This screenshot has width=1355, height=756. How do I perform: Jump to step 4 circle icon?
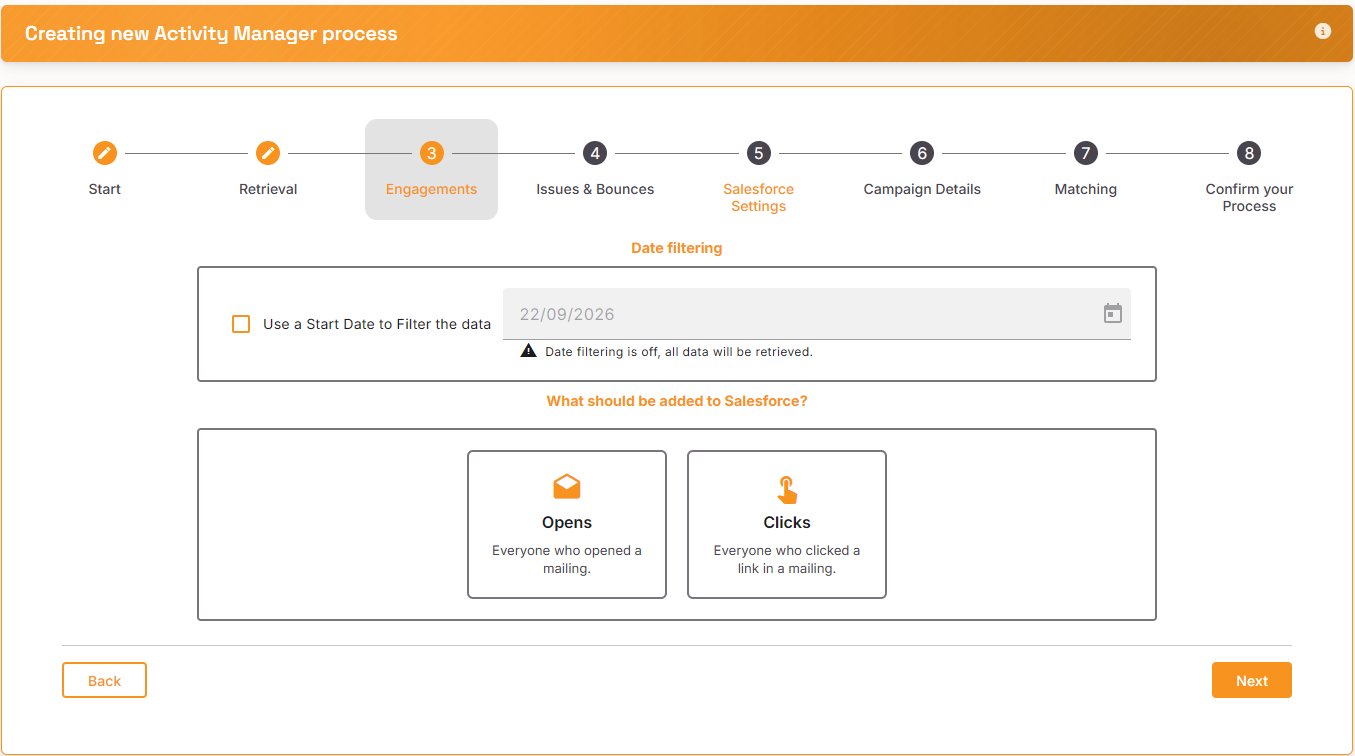pyautogui.click(x=595, y=153)
